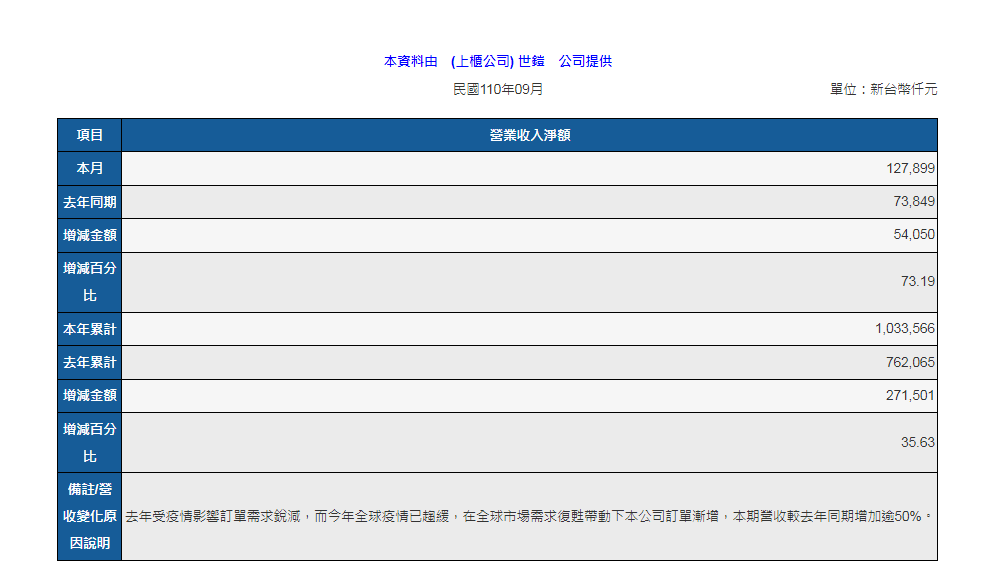Select the last year value 73,849
The image size is (987, 579).
click(x=914, y=202)
